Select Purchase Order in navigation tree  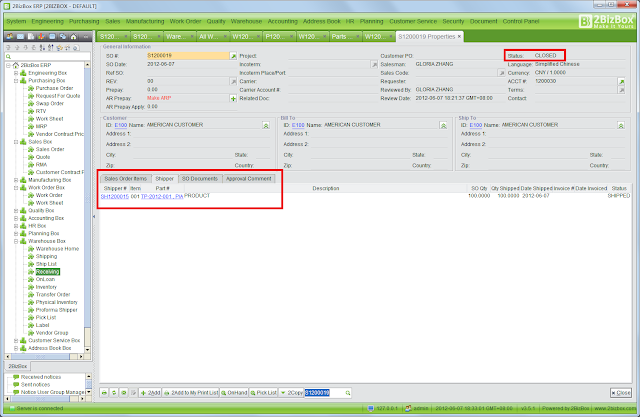[54, 88]
